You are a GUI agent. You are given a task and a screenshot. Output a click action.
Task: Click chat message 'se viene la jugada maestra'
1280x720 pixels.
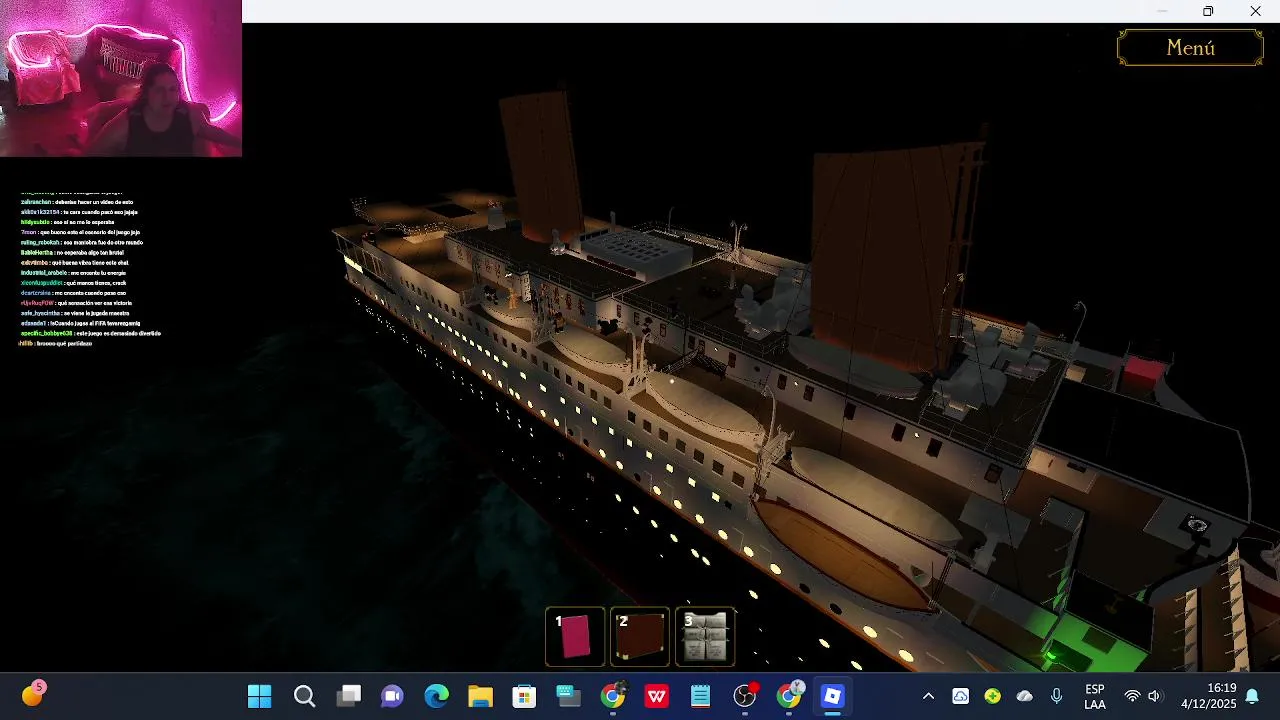96,313
